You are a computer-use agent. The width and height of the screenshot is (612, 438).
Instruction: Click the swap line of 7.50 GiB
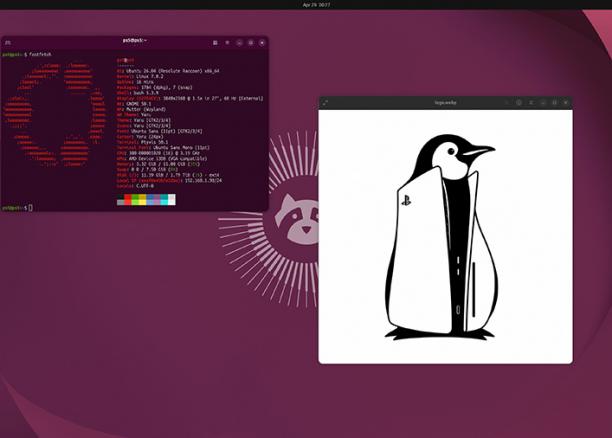point(147,169)
